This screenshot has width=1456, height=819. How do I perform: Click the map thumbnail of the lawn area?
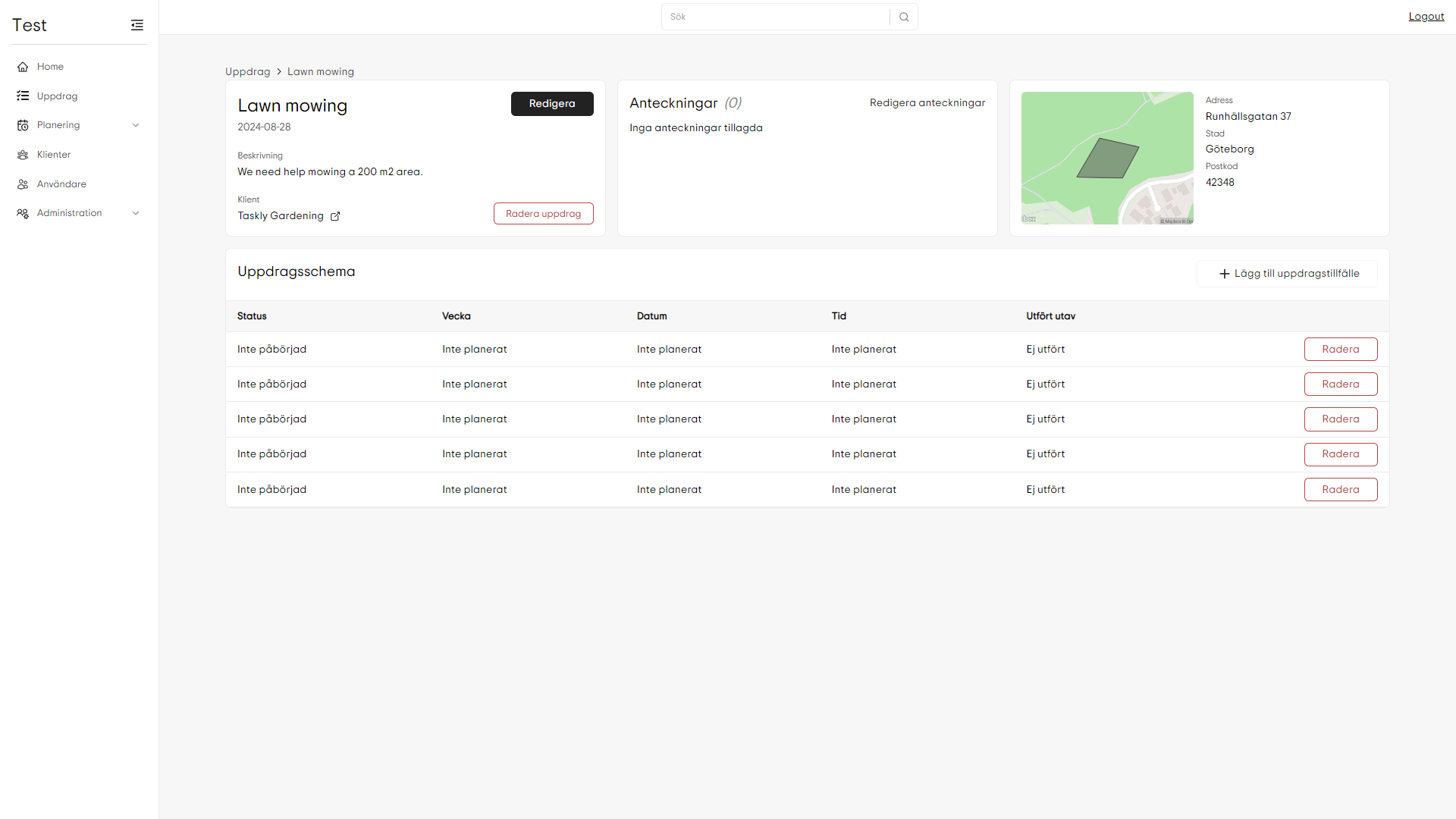[x=1107, y=158]
